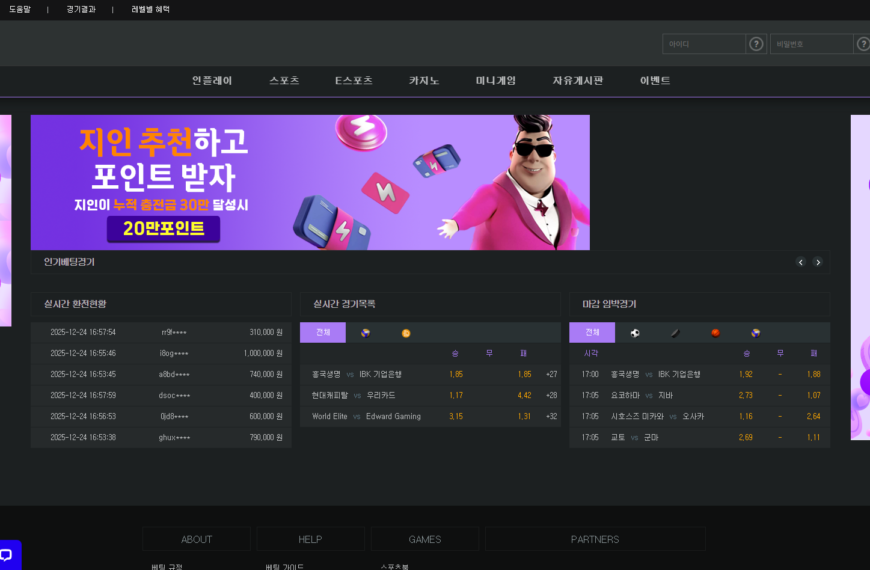Image resolution: width=870 pixels, height=570 pixels.
Task: Filter 마감 임박경기 by soccer ball icon
Action: click(x=635, y=333)
